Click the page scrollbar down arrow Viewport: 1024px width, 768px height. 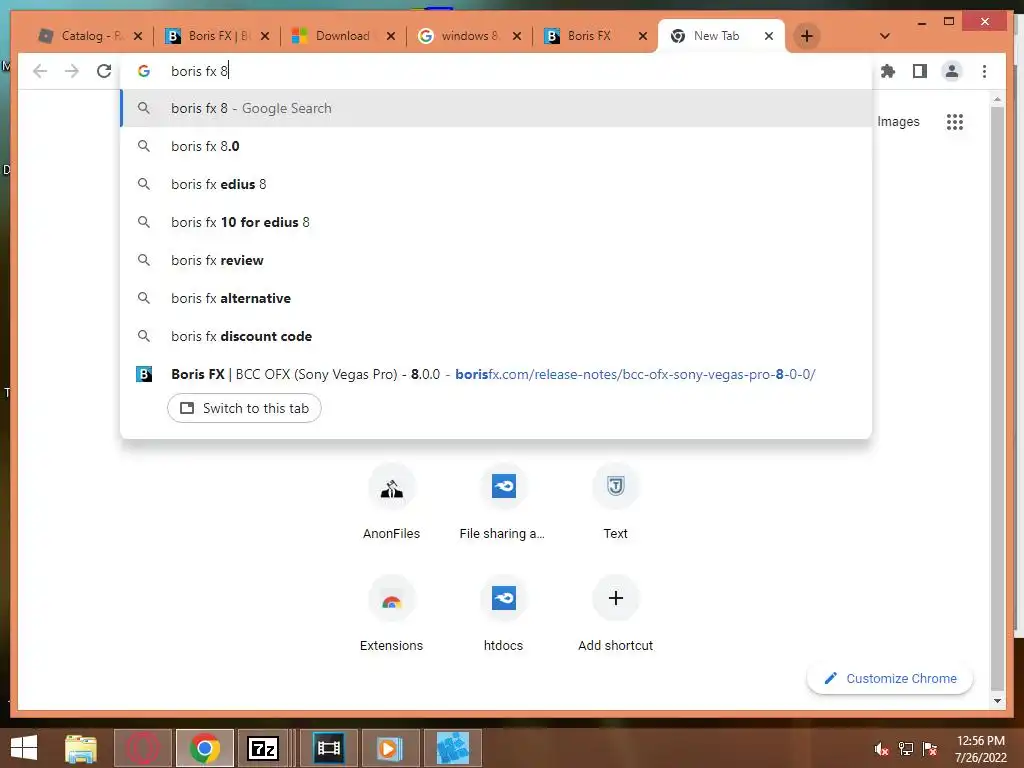tap(997, 701)
